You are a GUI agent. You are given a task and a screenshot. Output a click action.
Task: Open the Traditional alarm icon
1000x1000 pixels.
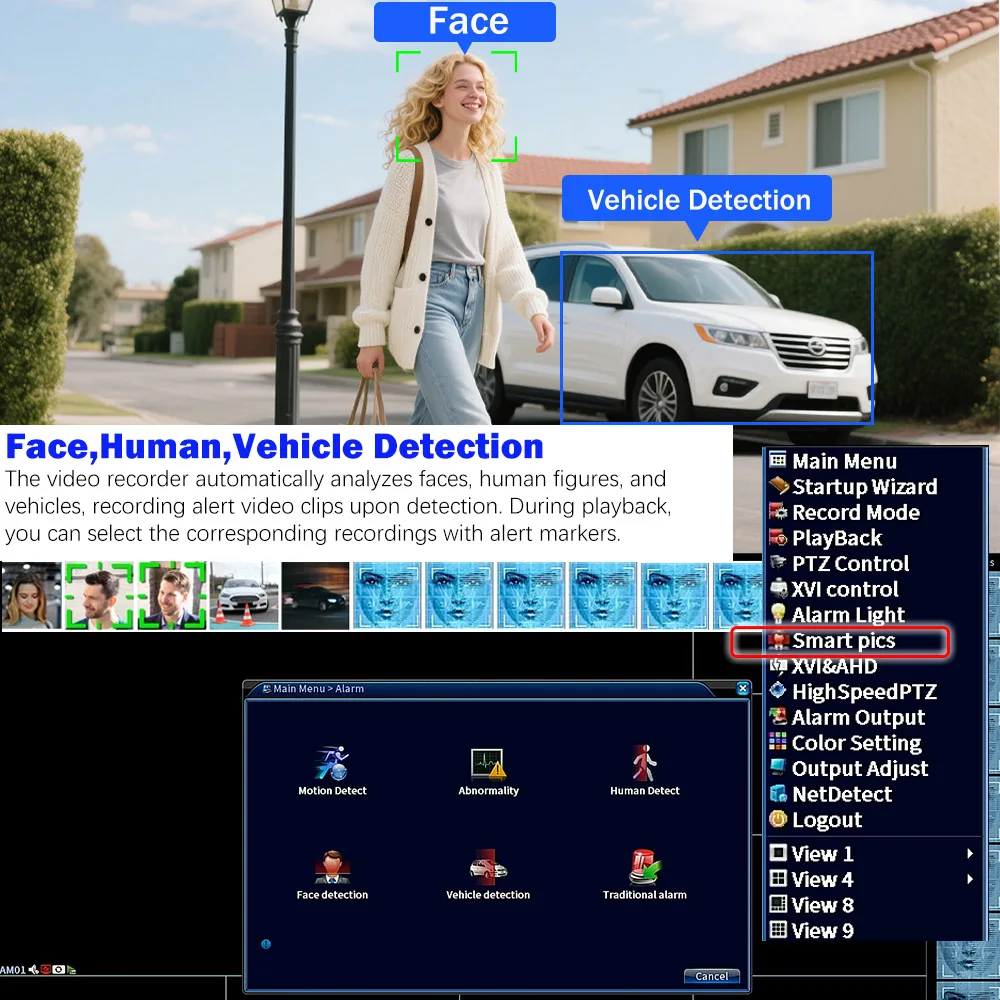[x=645, y=867]
